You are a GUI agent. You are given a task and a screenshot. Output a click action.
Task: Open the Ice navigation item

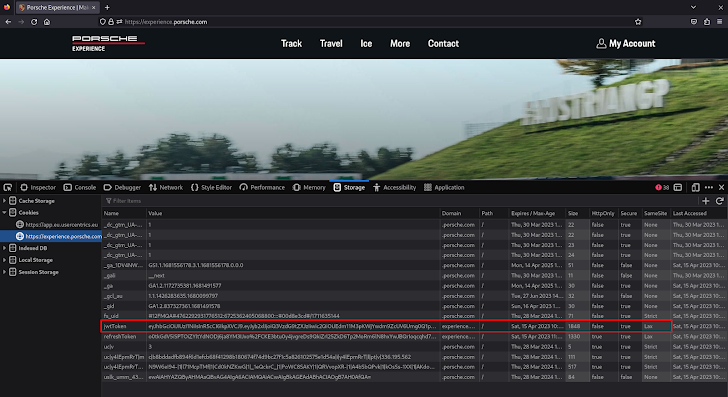366,44
